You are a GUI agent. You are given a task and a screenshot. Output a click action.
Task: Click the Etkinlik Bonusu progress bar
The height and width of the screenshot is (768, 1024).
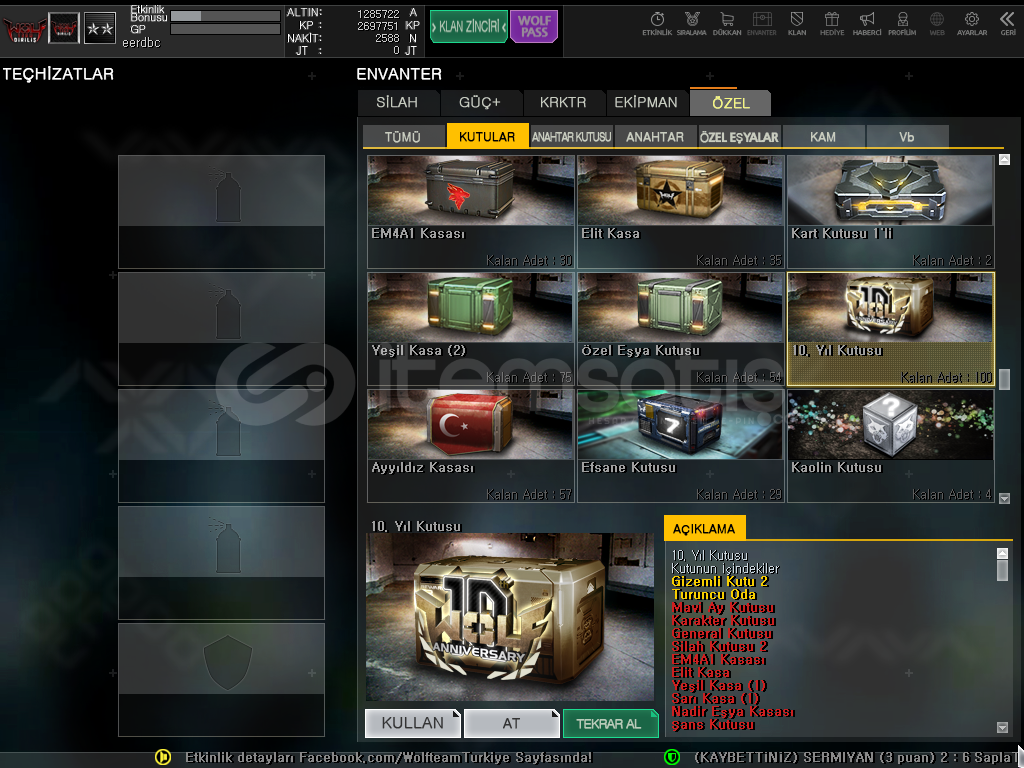click(225, 16)
